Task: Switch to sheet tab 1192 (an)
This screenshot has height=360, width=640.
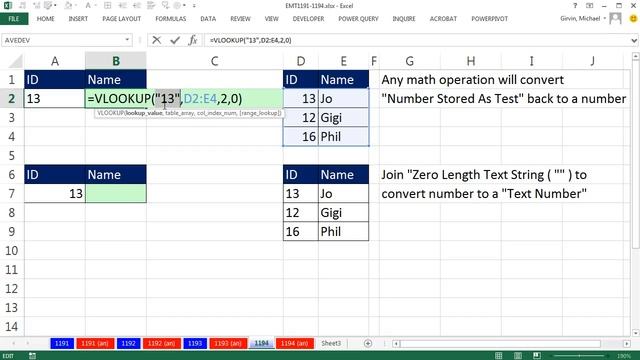Action: coord(162,344)
